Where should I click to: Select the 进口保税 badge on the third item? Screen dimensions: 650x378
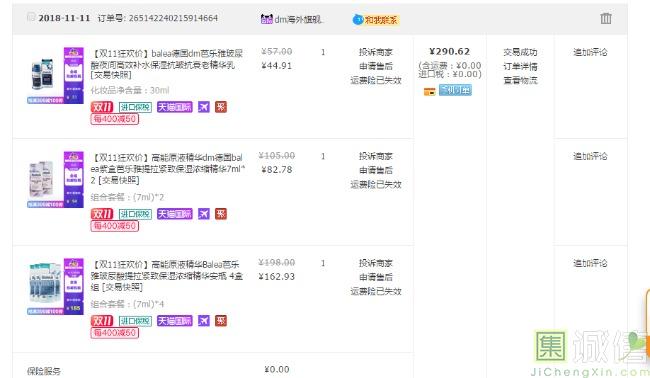135,321
